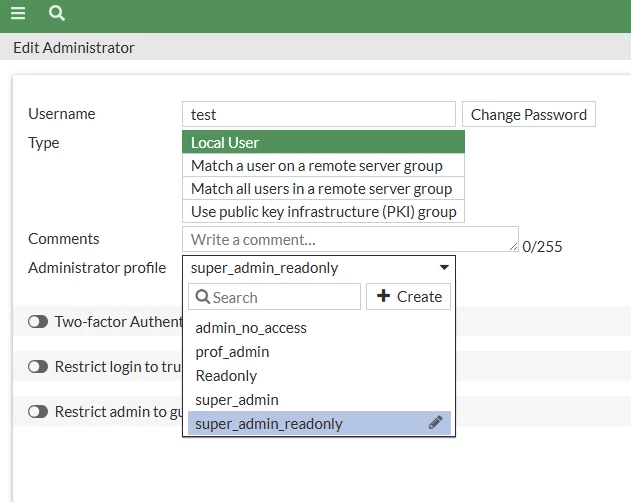The image size is (631, 502).
Task: Click the Change Password button
Action: tap(528, 114)
